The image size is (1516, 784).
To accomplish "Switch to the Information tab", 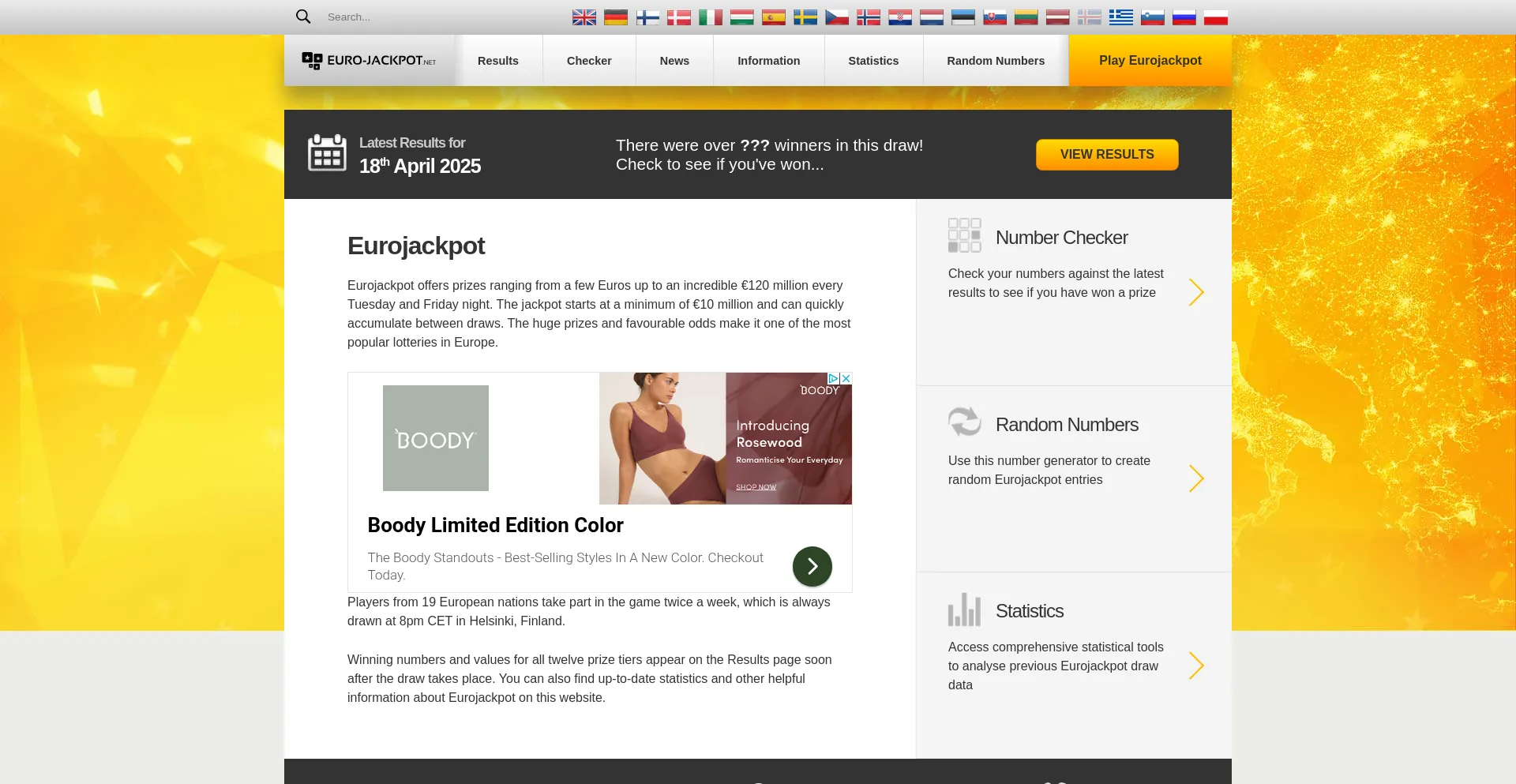I will pos(768,60).
